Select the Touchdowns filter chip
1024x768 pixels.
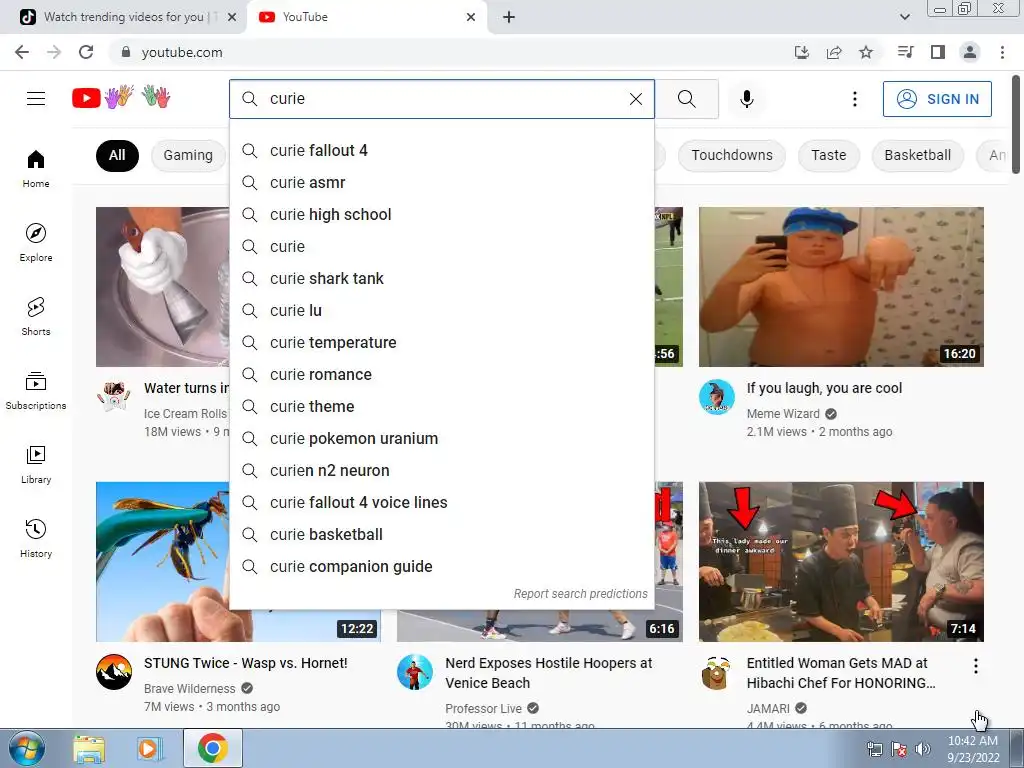[x=731, y=155]
